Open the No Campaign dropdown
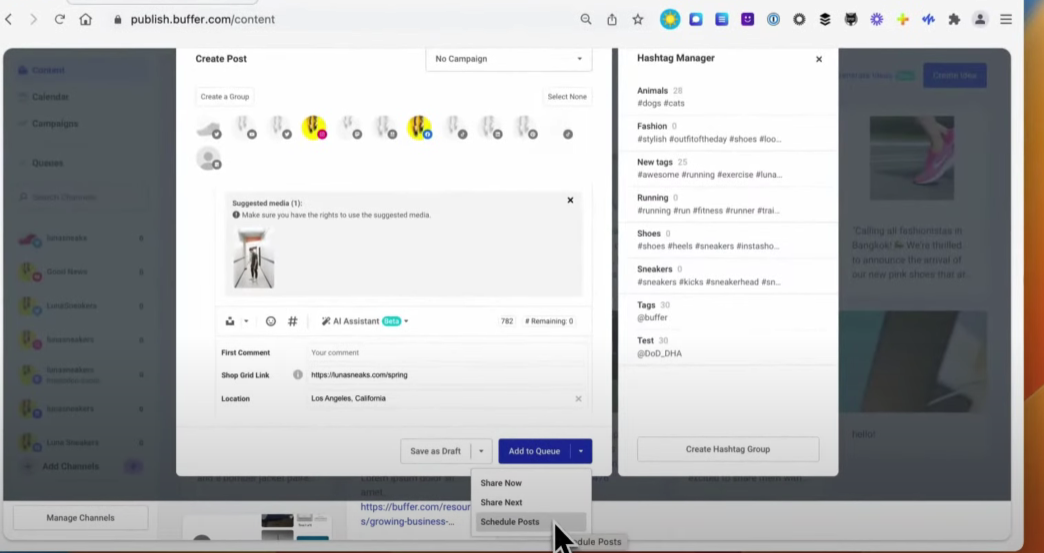The width and height of the screenshot is (1044, 553). [509, 59]
